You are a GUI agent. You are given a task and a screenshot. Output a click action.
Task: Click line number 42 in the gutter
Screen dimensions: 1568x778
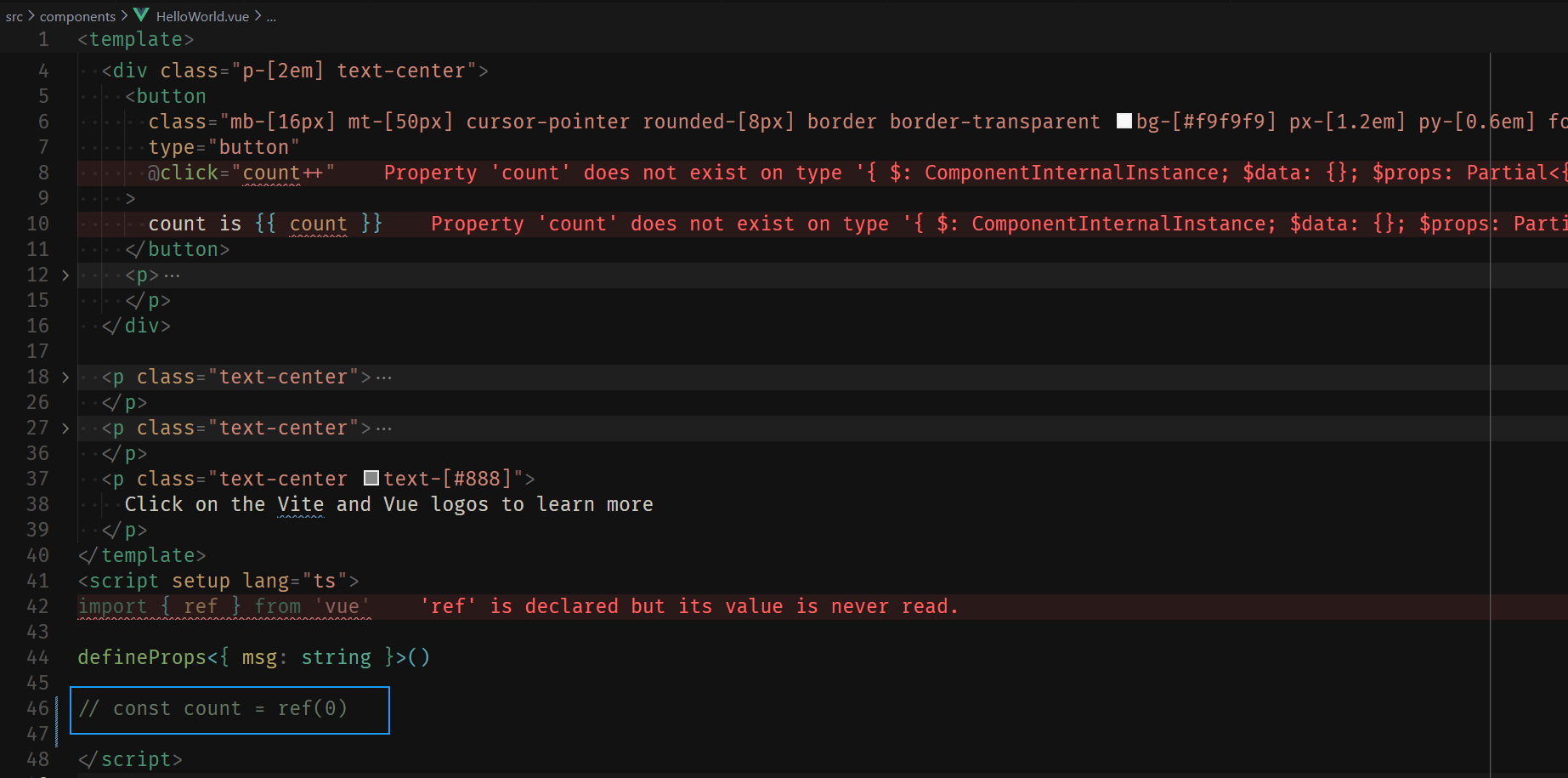click(37, 606)
